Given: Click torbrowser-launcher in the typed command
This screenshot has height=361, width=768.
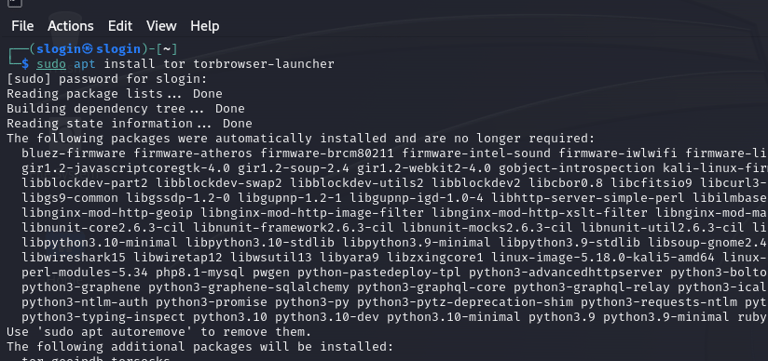Looking at the screenshot, I should point(264,64).
